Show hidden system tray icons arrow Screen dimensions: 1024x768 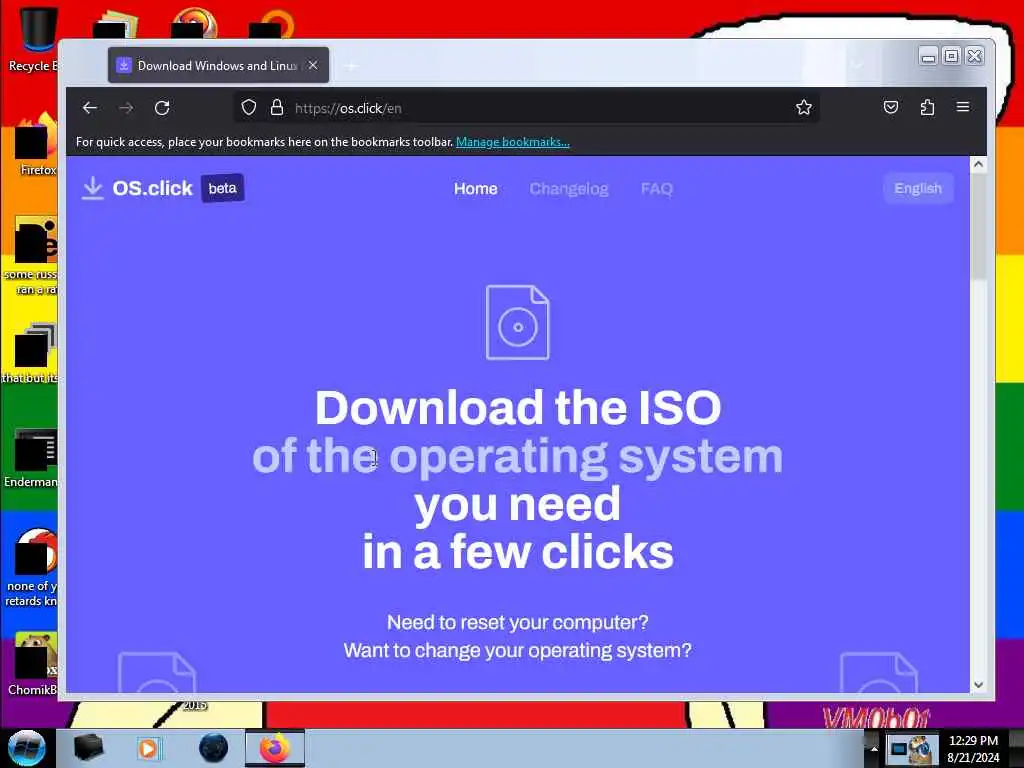click(x=874, y=748)
